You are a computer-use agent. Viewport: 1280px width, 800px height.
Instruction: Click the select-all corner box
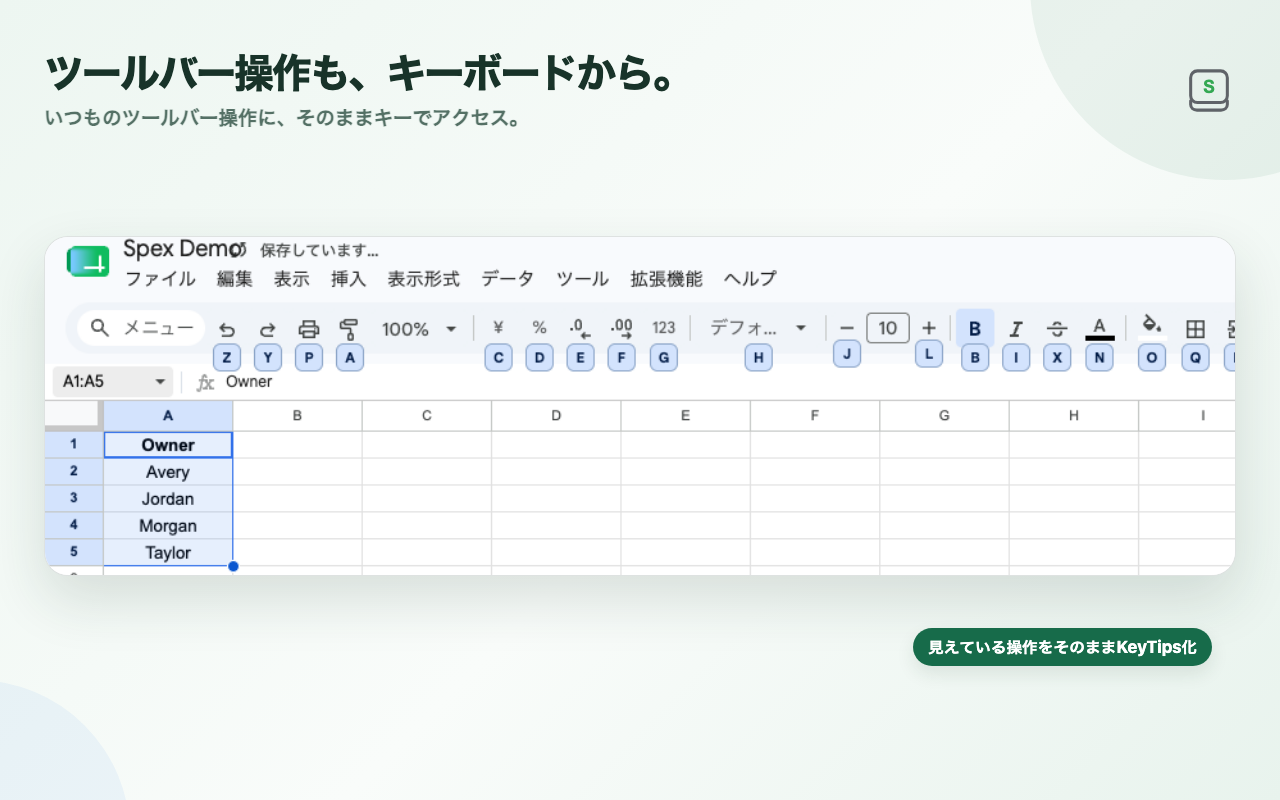tap(73, 415)
